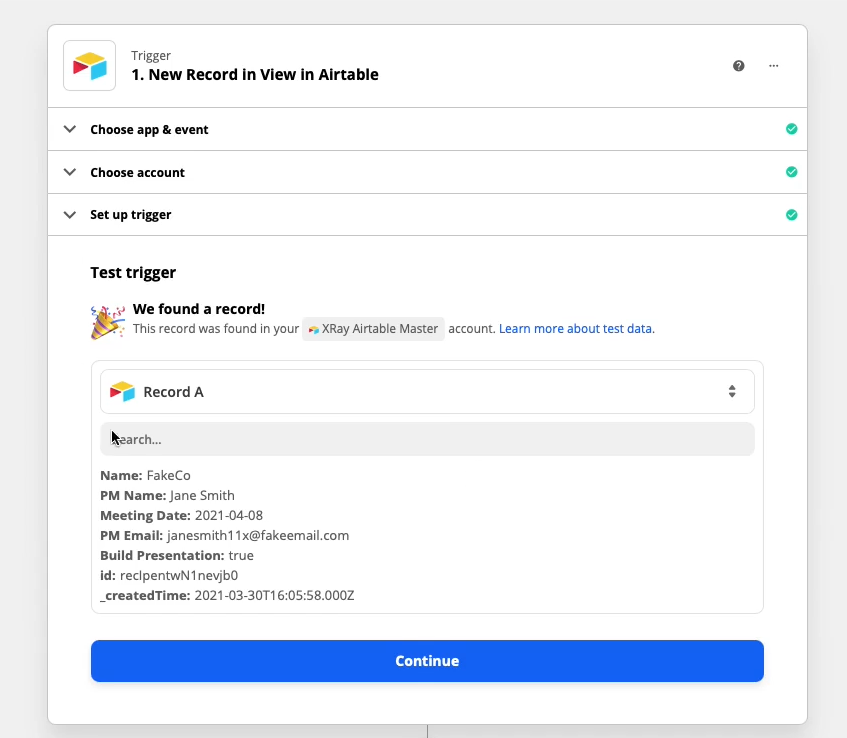The image size is (847, 738).
Task: Open the help question mark icon
Action: click(x=738, y=66)
